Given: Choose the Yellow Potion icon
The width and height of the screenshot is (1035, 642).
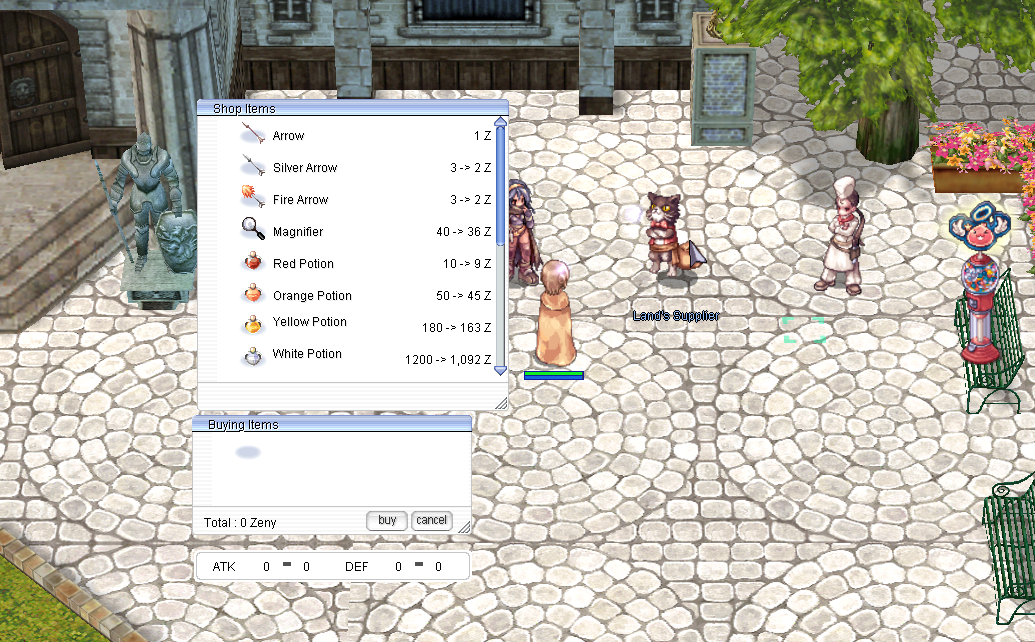Looking at the screenshot, I should [253, 324].
